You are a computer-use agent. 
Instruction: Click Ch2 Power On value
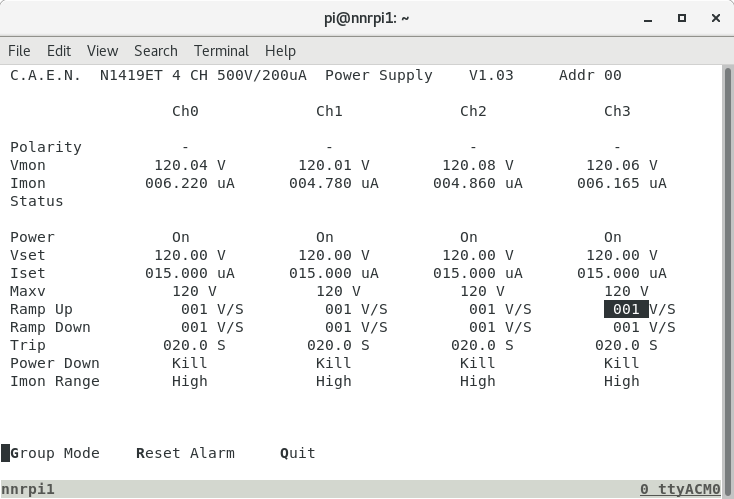(469, 237)
